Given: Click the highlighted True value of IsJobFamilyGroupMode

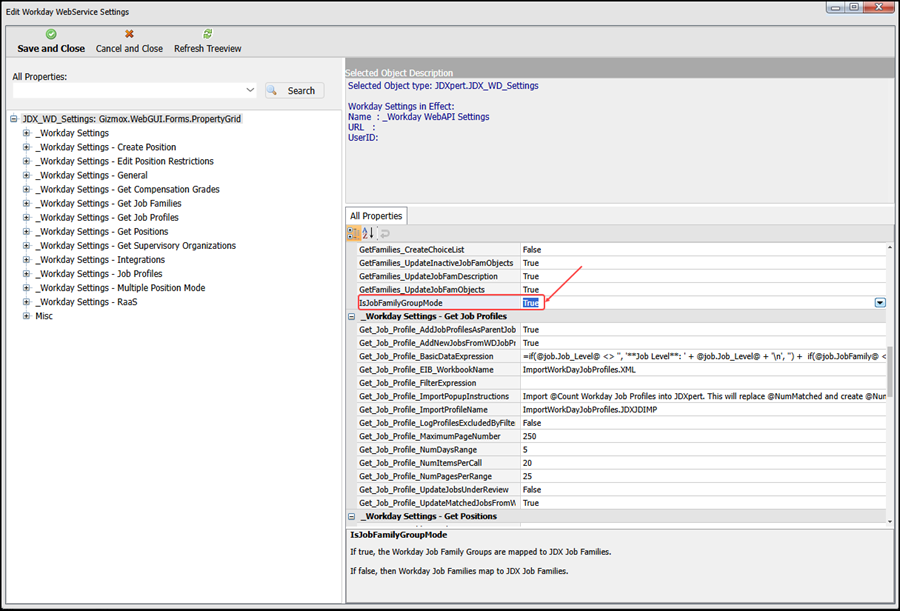Looking at the screenshot, I should point(530,303).
